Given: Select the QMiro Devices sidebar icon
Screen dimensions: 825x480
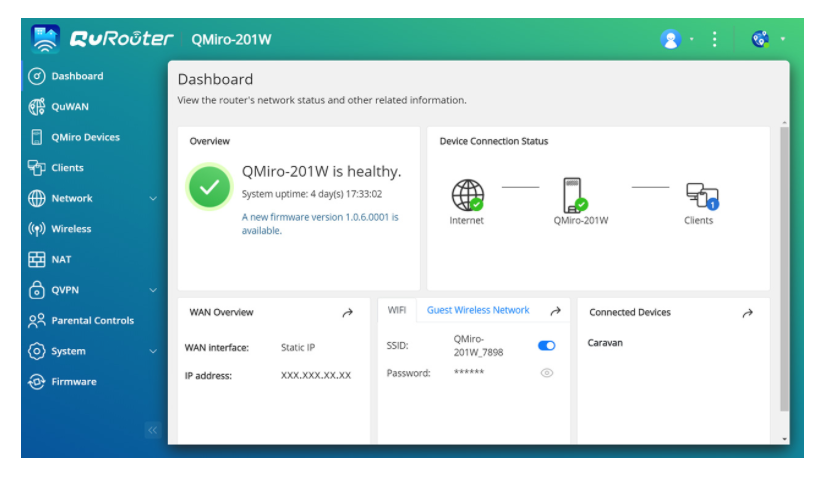Looking at the screenshot, I should click(36, 137).
